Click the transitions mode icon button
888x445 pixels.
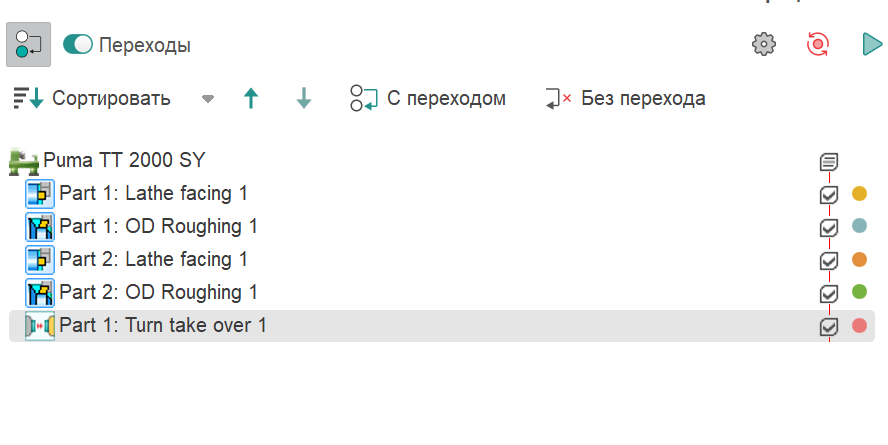click(28, 44)
